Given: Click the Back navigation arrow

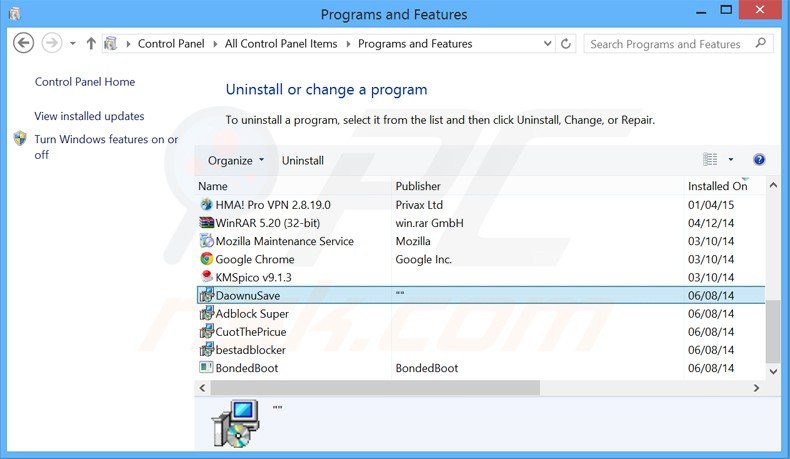Looking at the screenshot, I should pos(23,43).
